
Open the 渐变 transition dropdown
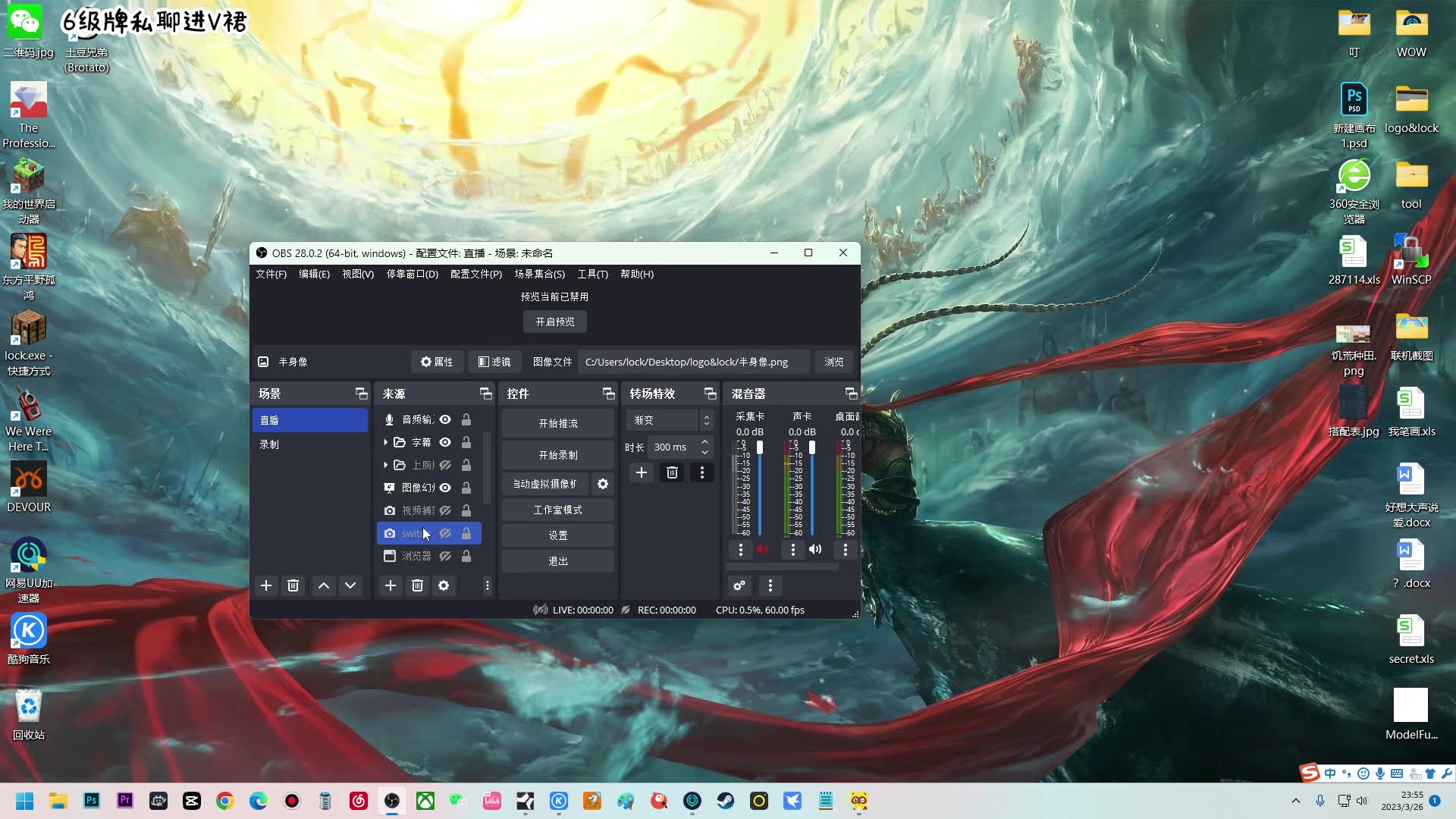pos(670,420)
